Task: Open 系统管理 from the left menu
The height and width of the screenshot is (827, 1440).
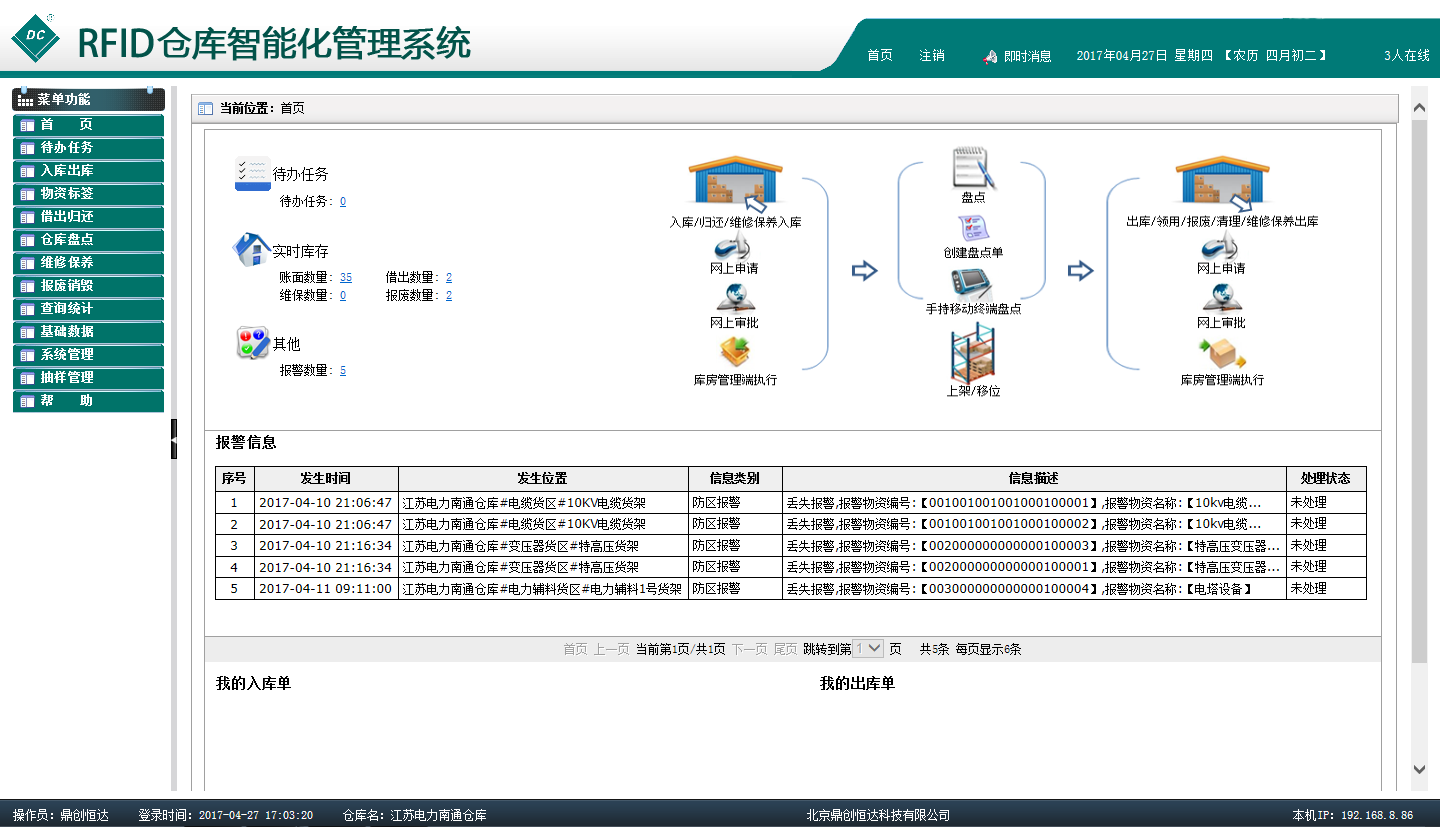Action: tap(88, 355)
